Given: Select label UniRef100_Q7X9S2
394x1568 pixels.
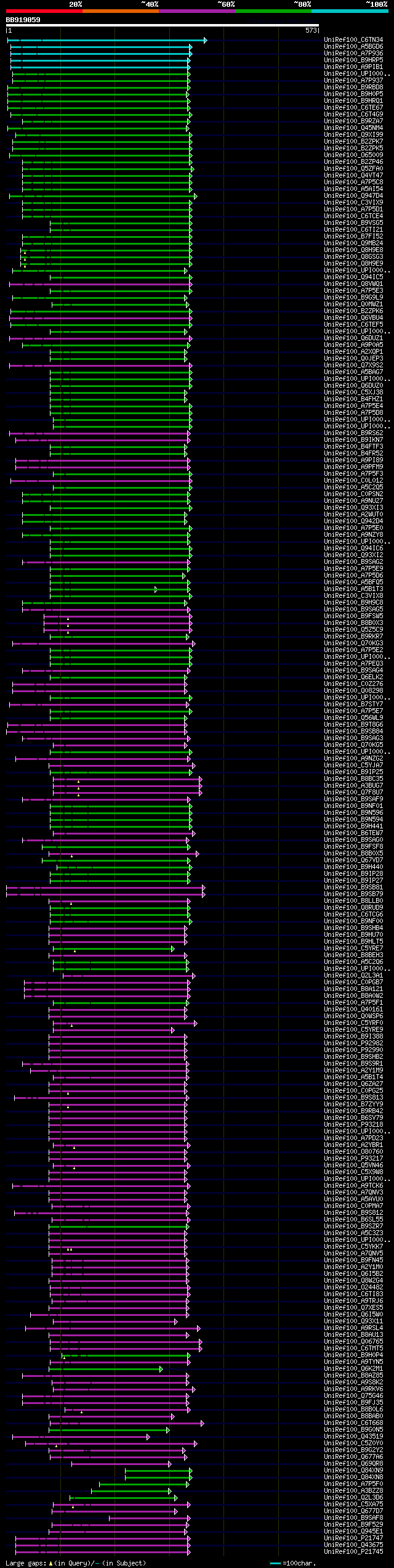Looking at the screenshot, I should pos(353,365).
